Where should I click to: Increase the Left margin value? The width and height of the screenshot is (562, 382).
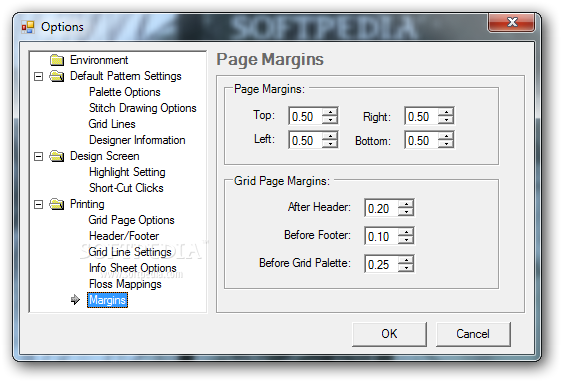point(330,135)
